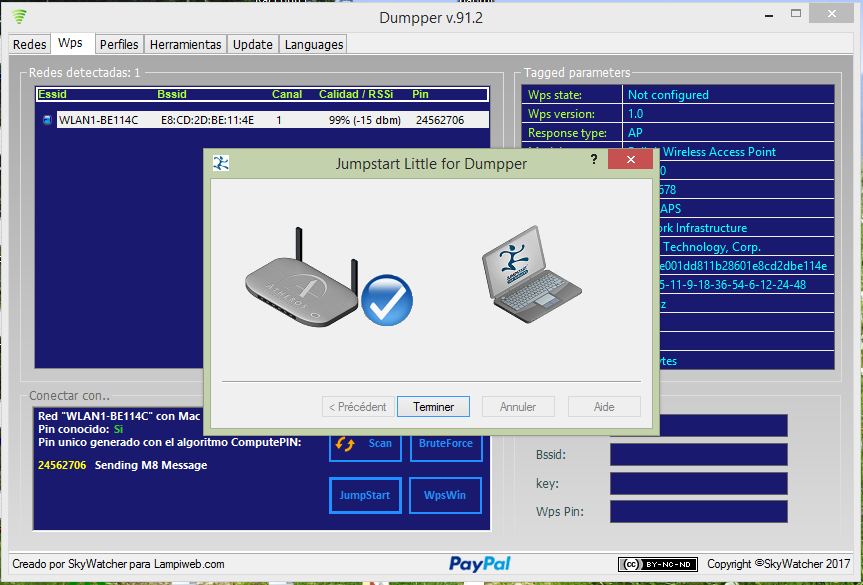Click the Canal column header
This screenshot has width=863, height=585.
tap(287, 94)
